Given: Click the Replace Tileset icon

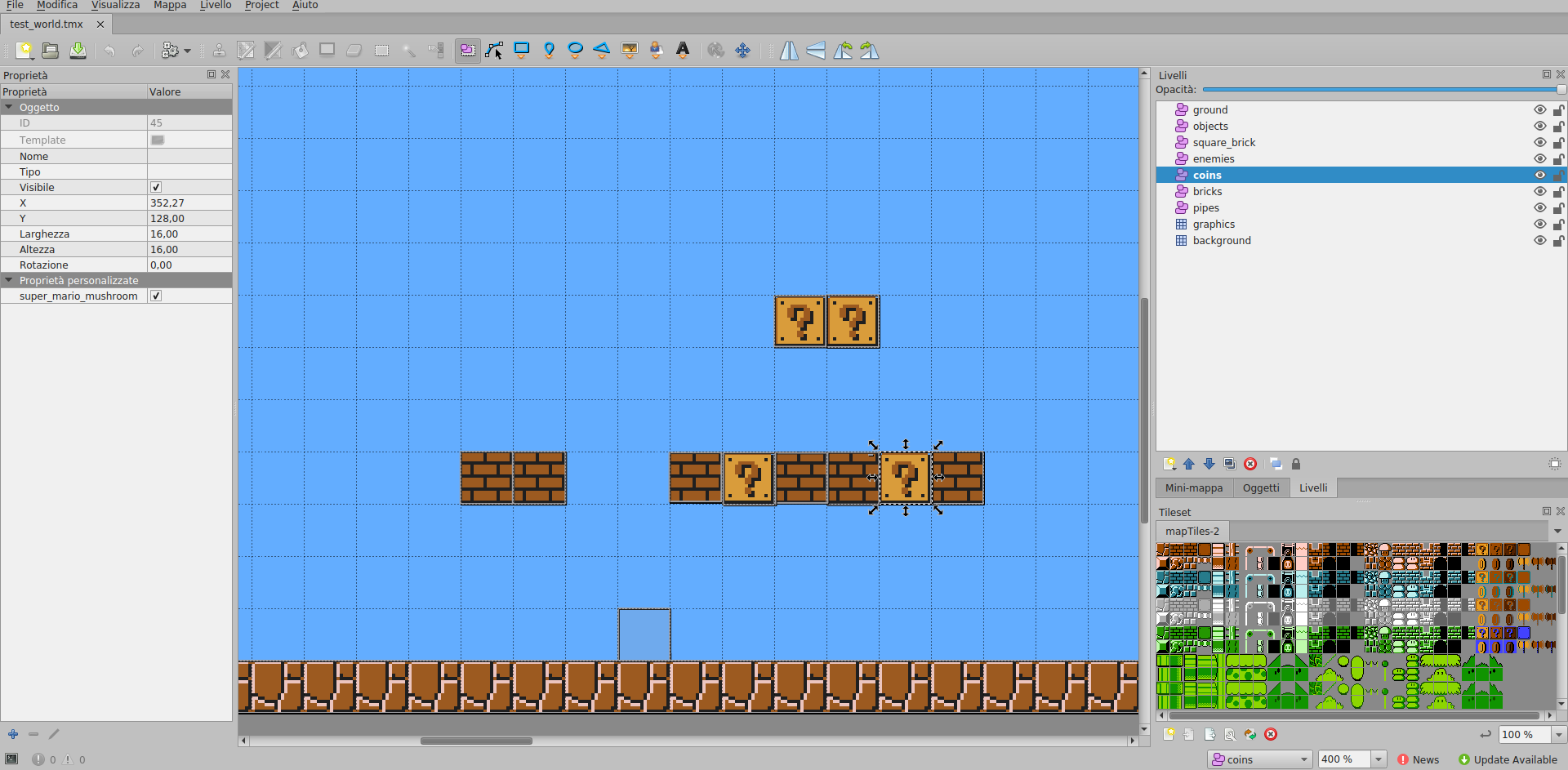Looking at the screenshot, I should [x=1250, y=734].
